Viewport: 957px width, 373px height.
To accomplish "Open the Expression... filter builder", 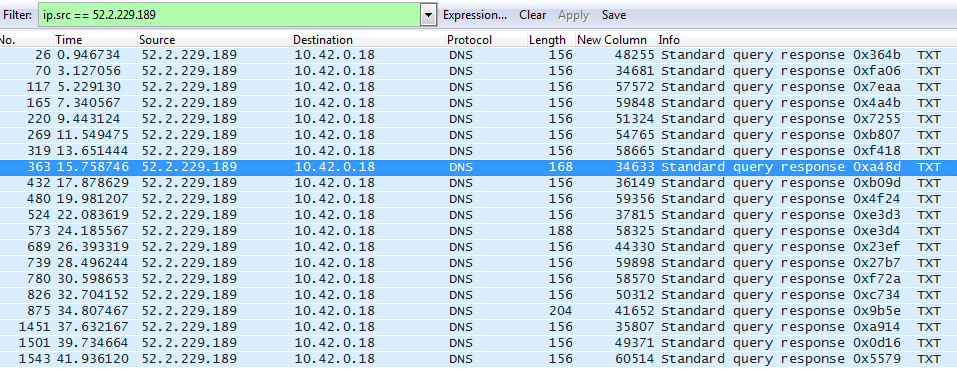I will tap(475, 15).
